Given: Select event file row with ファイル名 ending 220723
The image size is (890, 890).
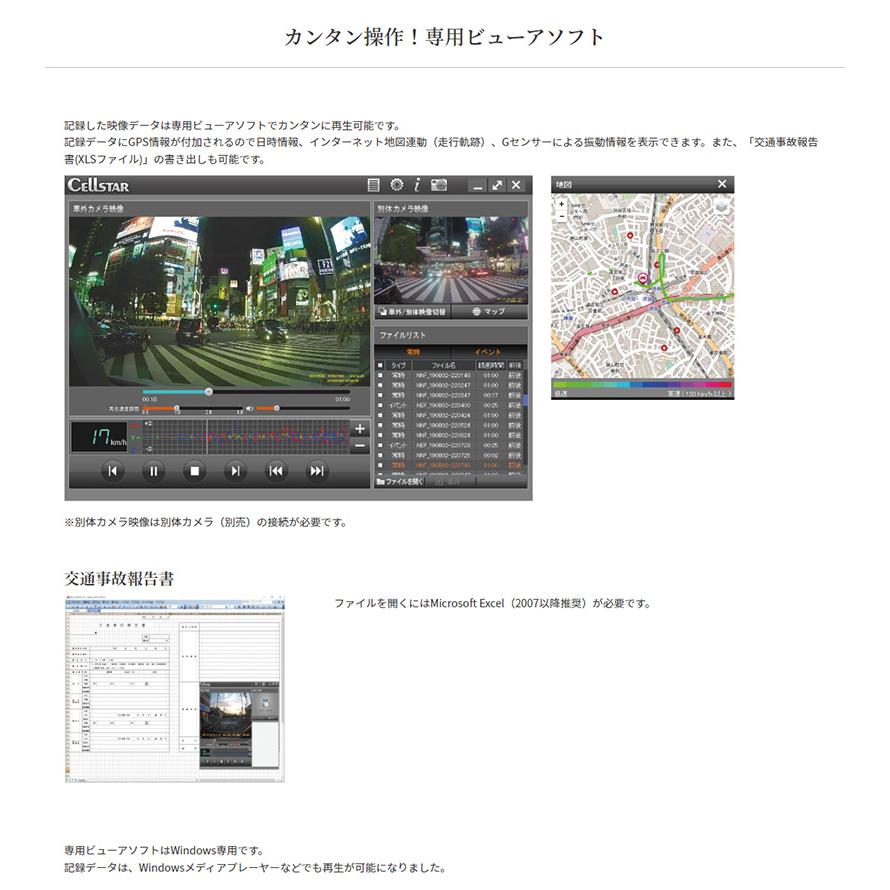Looking at the screenshot, I should pos(450,446).
